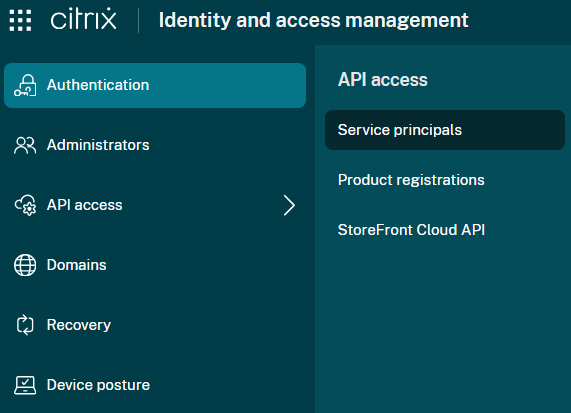The width and height of the screenshot is (571, 413).
Task: Select the Authentication lock icon
Action: tap(25, 85)
